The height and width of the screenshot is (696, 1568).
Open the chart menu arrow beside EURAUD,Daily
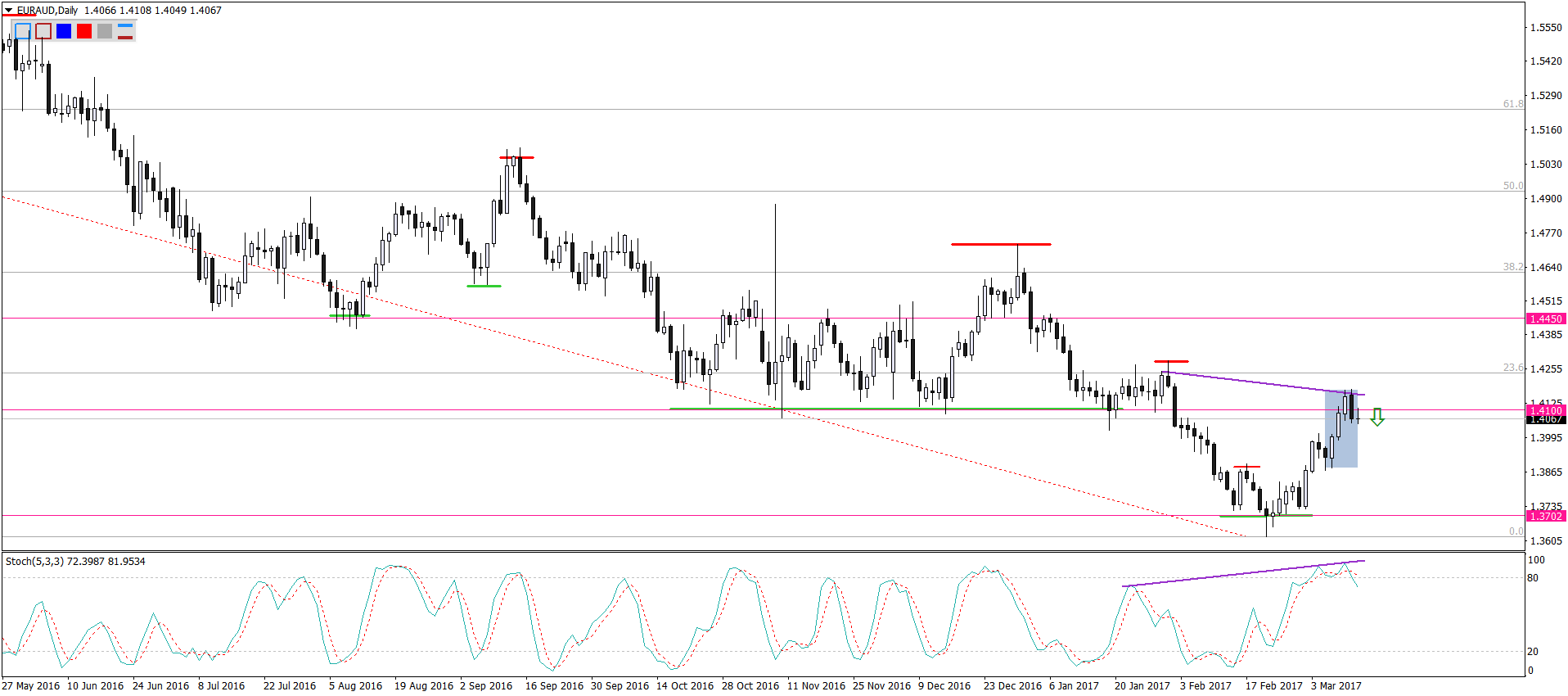[8, 11]
